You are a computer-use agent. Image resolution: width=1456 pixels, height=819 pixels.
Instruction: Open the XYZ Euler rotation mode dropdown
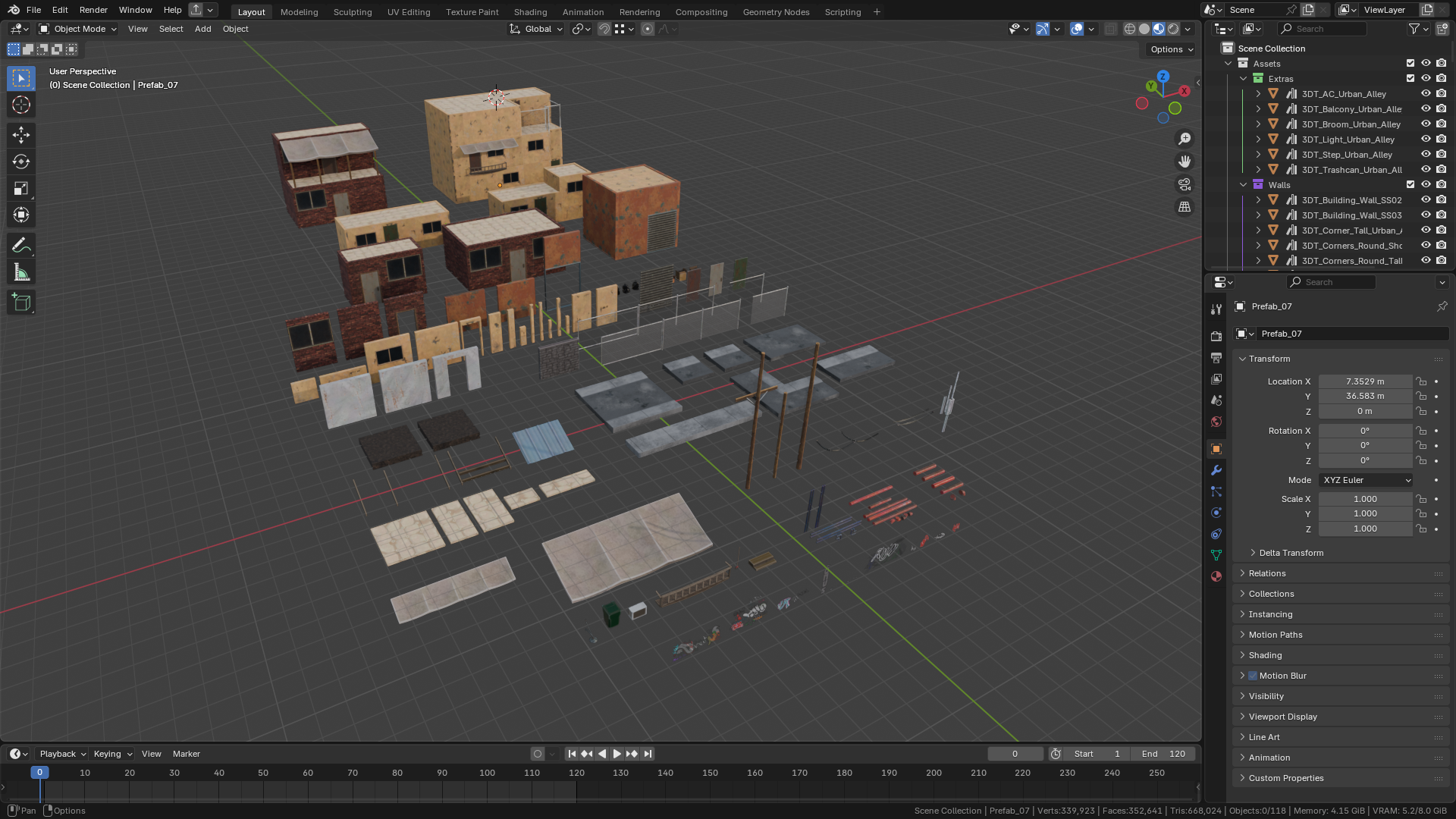tap(1367, 480)
